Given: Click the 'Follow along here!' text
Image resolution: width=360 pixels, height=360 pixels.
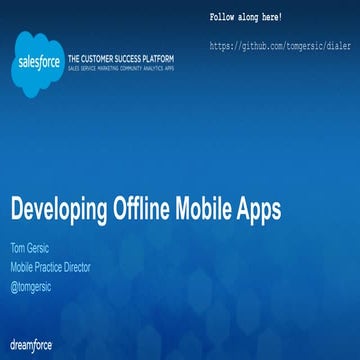Looking at the screenshot, I should point(246,18).
